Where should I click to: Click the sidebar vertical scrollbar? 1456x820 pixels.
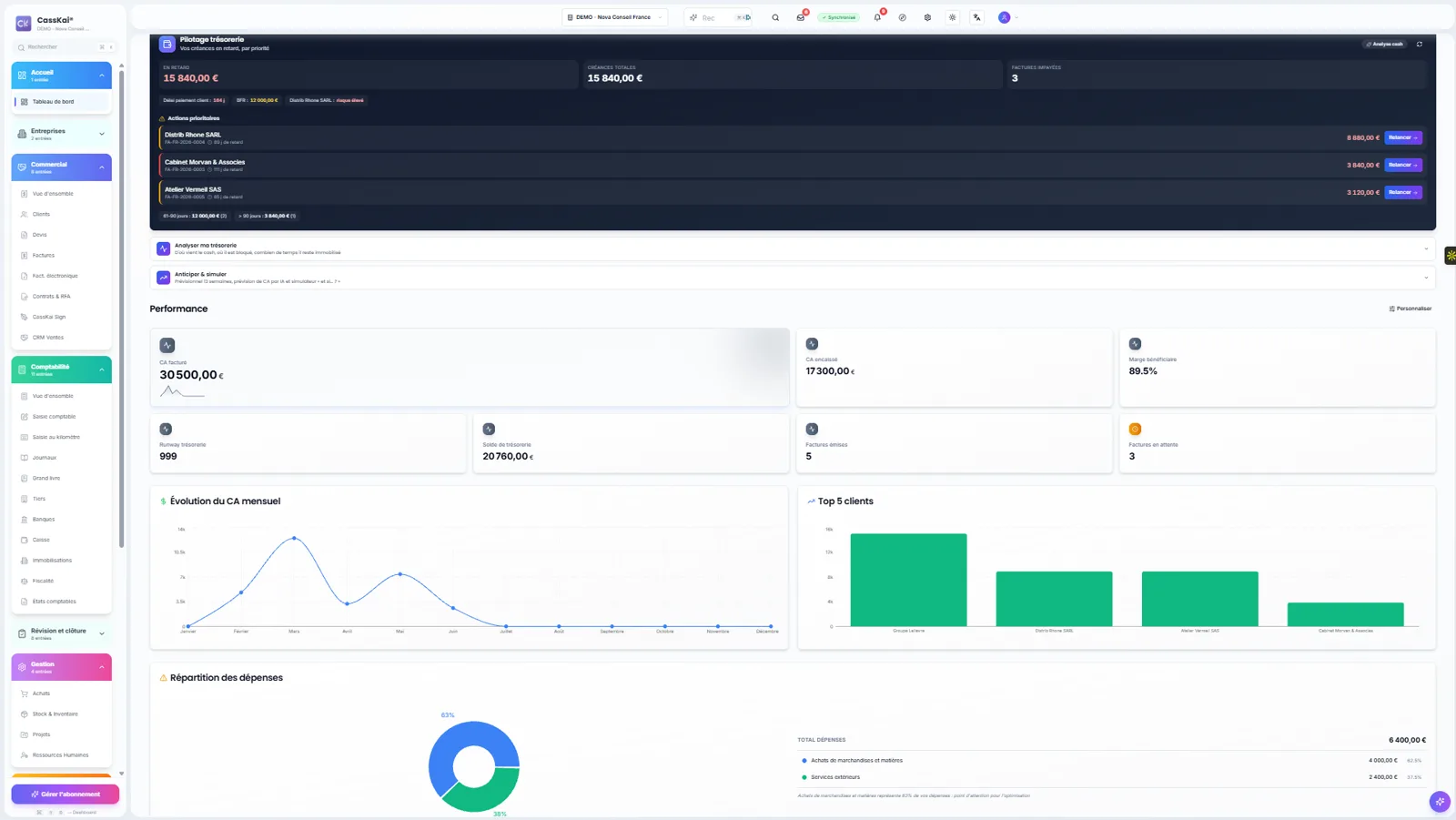(x=121, y=309)
